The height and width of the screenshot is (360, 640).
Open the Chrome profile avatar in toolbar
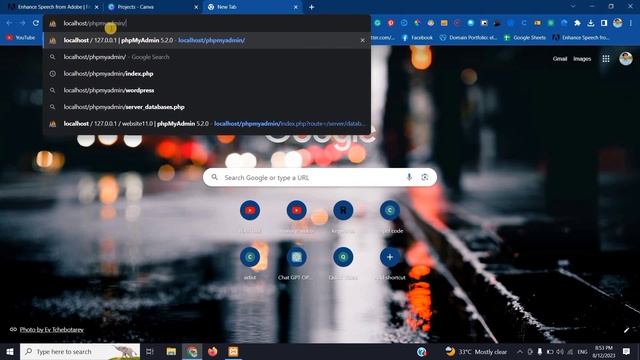(x=618, y=23)
